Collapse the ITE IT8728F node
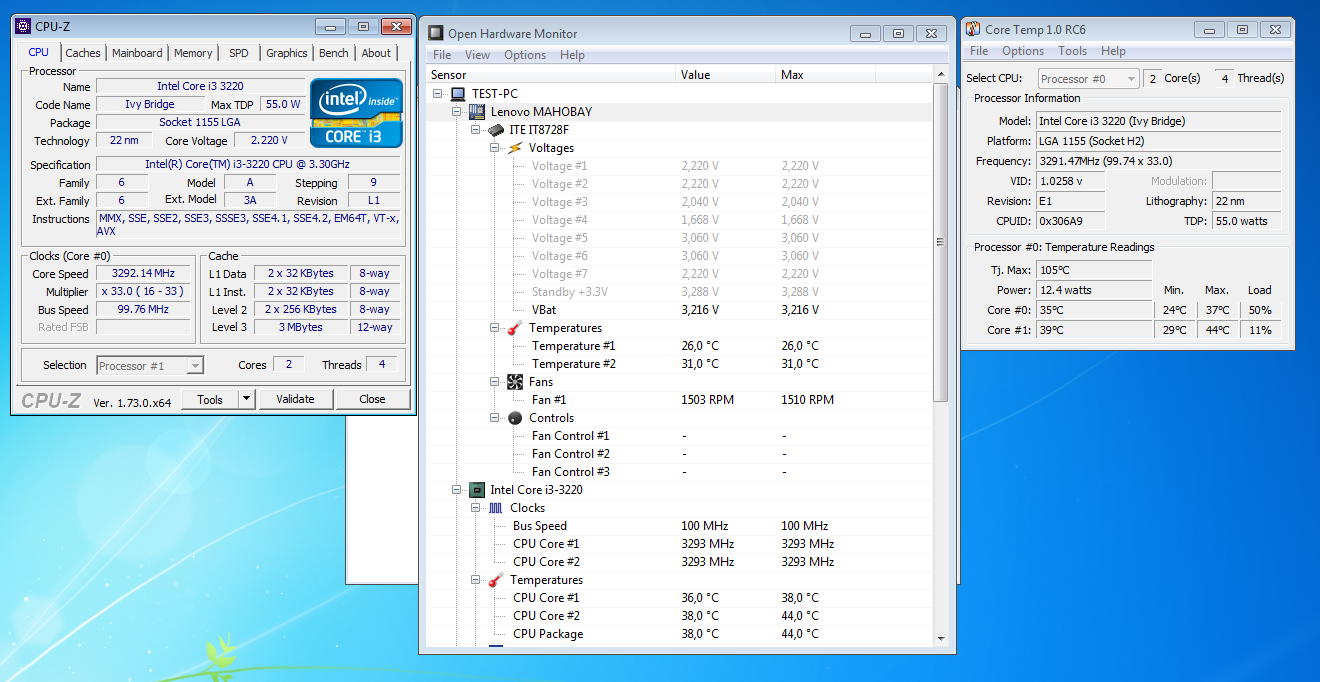The image size is (1320, 682). click(x=476, y=130)
